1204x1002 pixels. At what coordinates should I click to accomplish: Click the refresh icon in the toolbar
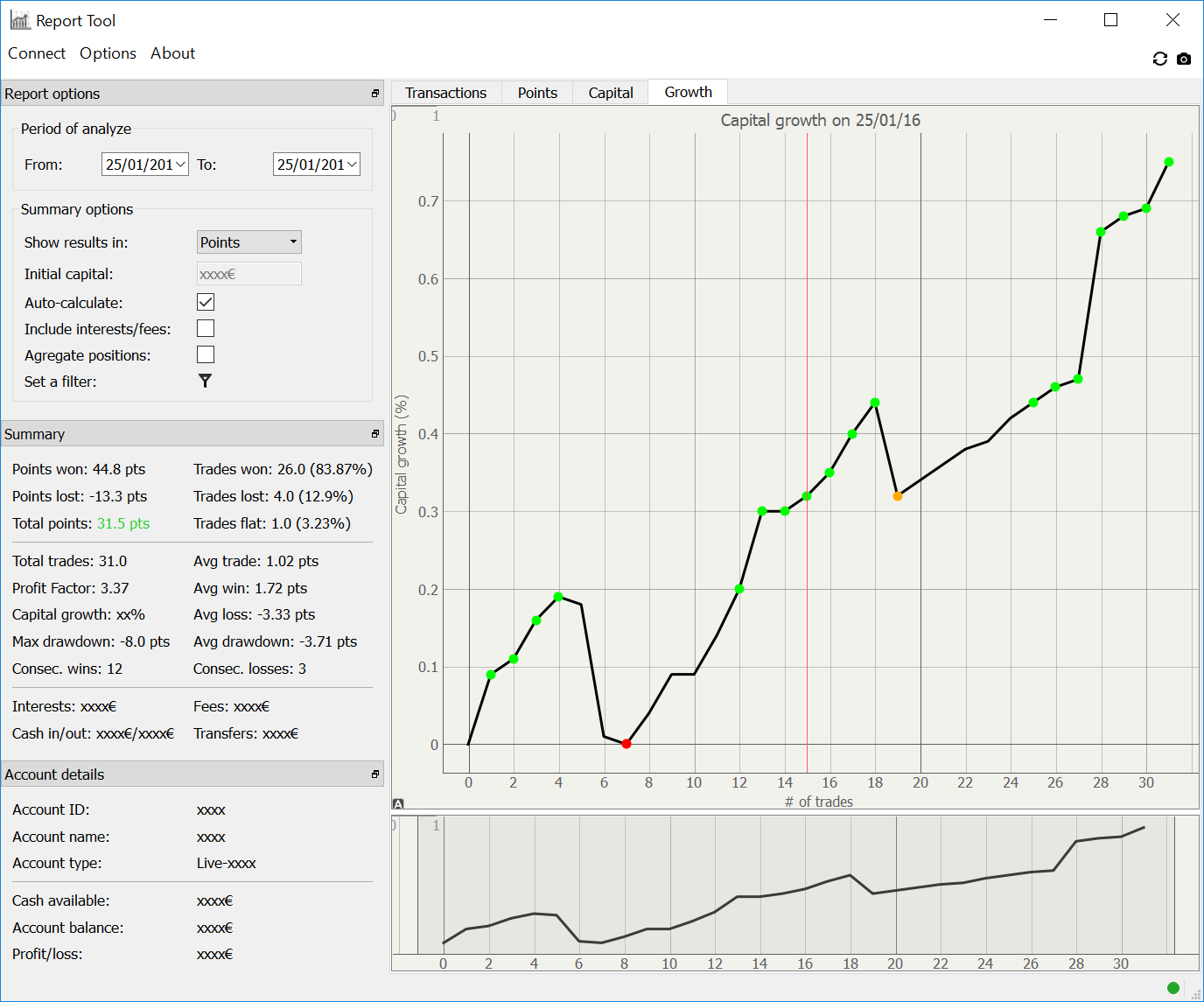point(1160,59)
